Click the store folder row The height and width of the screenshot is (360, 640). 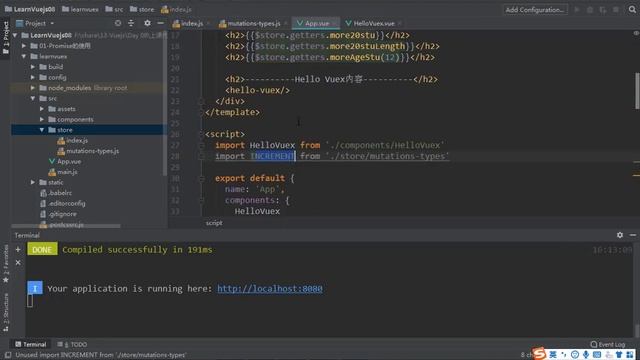click(88, 130)
